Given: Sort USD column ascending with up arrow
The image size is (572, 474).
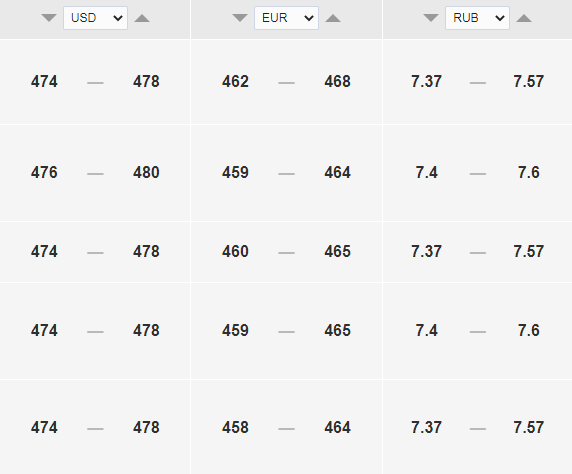Looking at the screenshot, I should (x=142, y=18).
